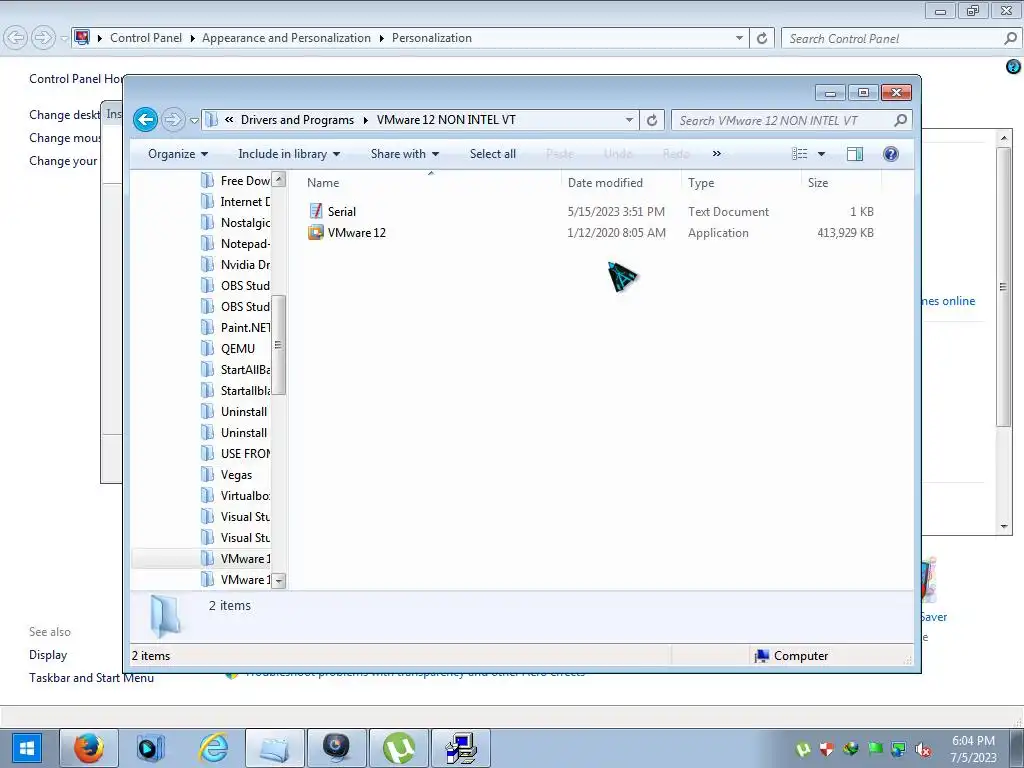
Task: Open Control Panel address history dropdown
Action: 739,39
